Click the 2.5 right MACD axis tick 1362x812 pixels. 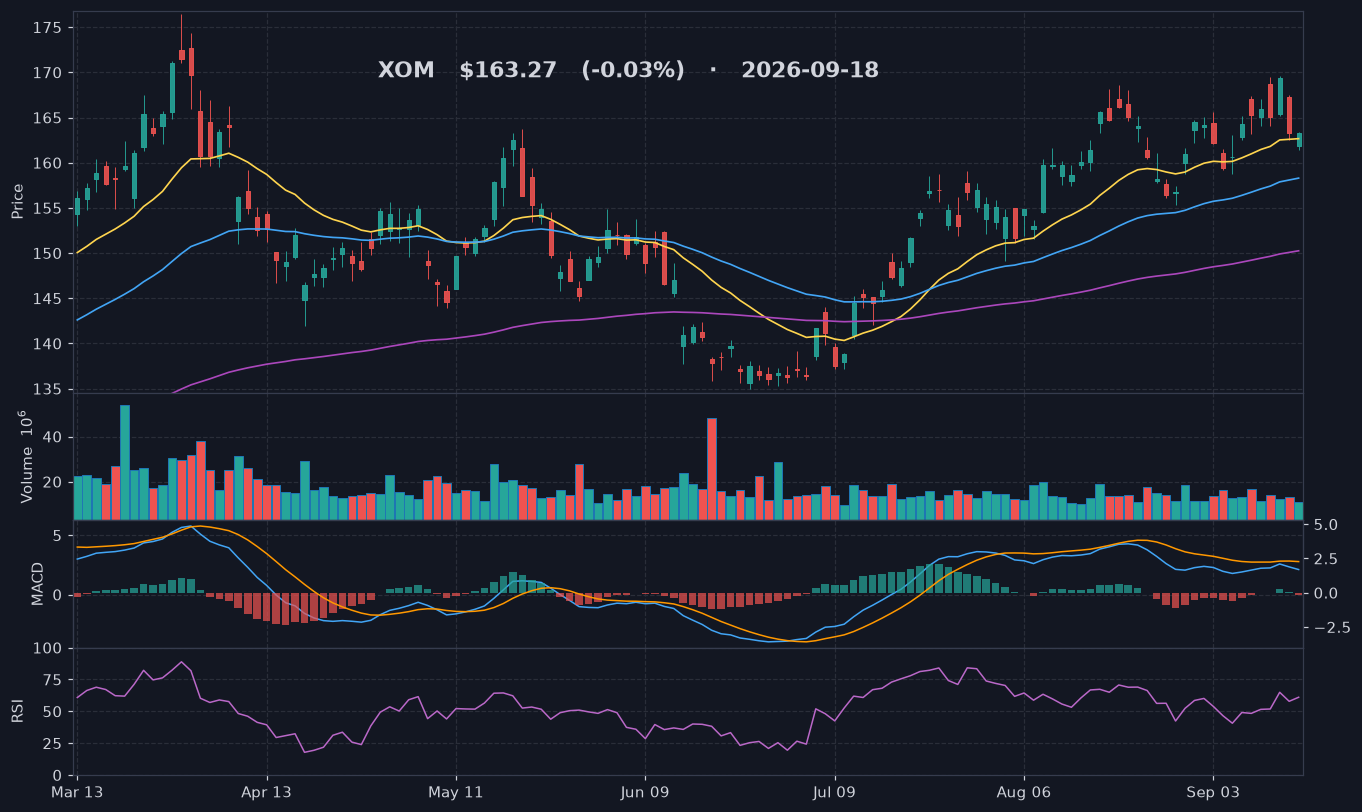click(x=1324, y=559)
